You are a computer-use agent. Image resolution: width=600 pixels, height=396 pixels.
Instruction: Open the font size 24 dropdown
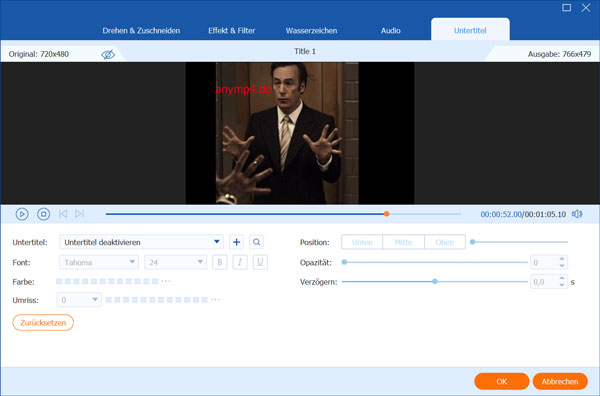pyautogui.click(x=175, y=262)
